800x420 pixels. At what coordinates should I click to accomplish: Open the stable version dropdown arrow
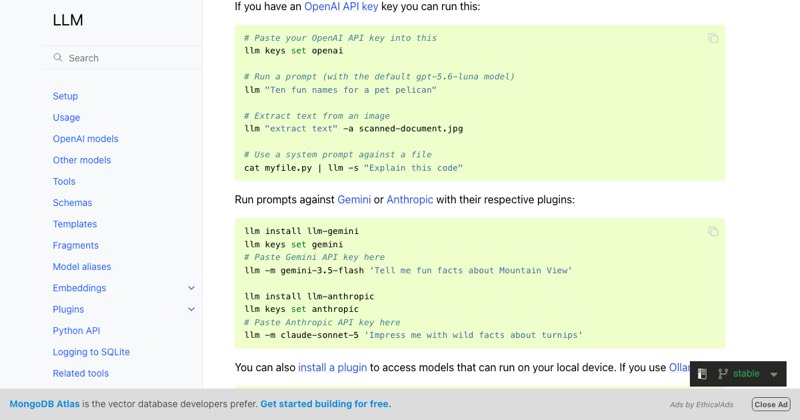point(773,374)
